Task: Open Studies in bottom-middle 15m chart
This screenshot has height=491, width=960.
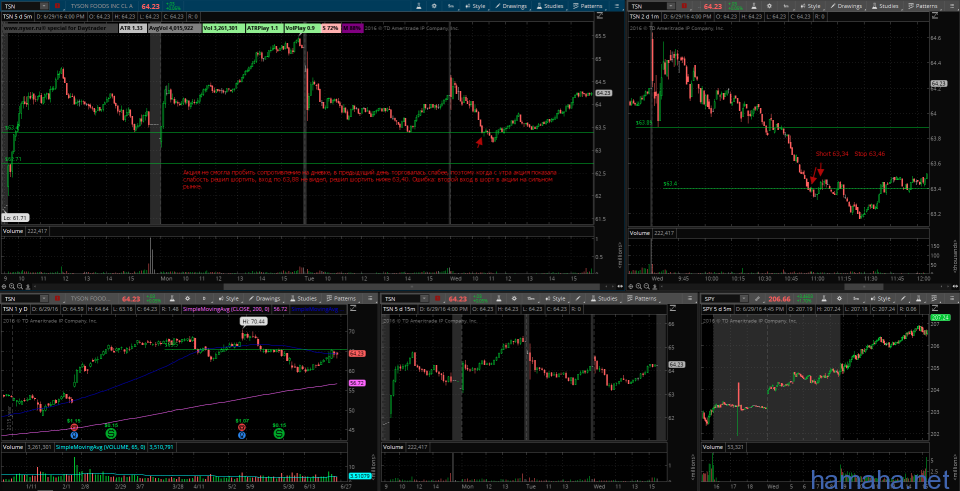Action: [602, 298]
